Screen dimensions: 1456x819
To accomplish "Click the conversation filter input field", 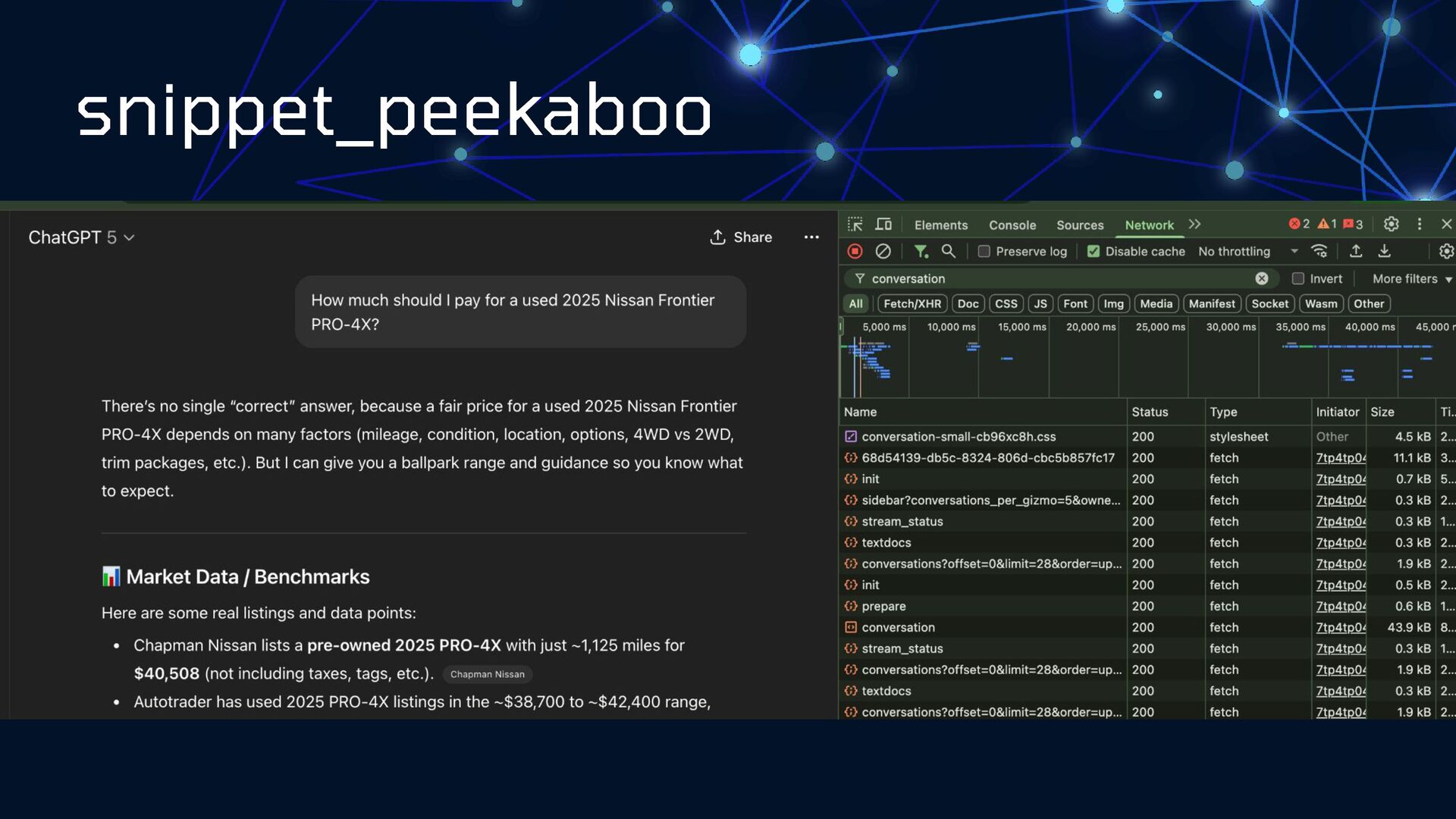I will point(1060,278).
